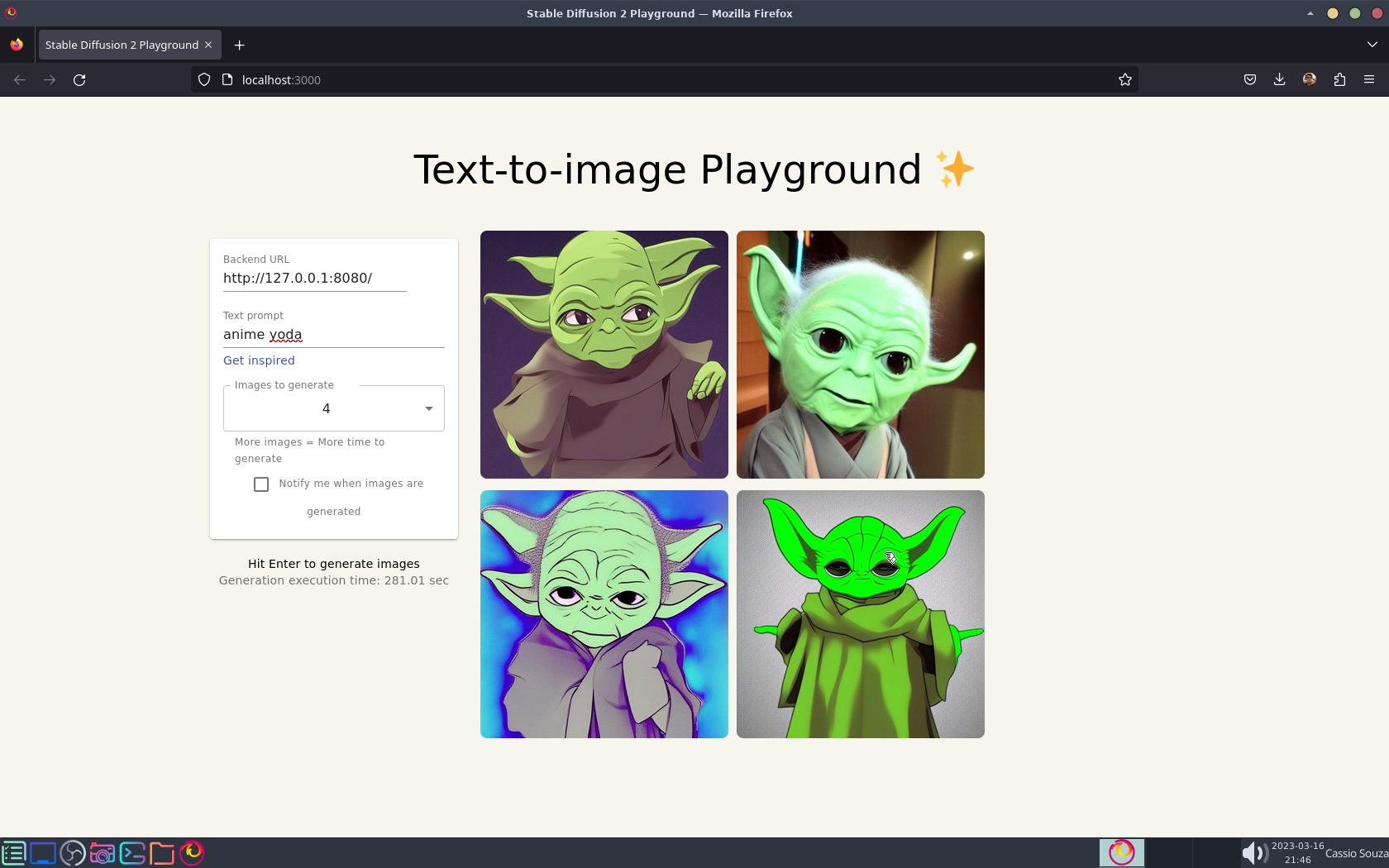The width and height of the screenshot is (1389, 868).
Task: Open a new browser tab
Action: pyautogui.click(x=239, y=45)
